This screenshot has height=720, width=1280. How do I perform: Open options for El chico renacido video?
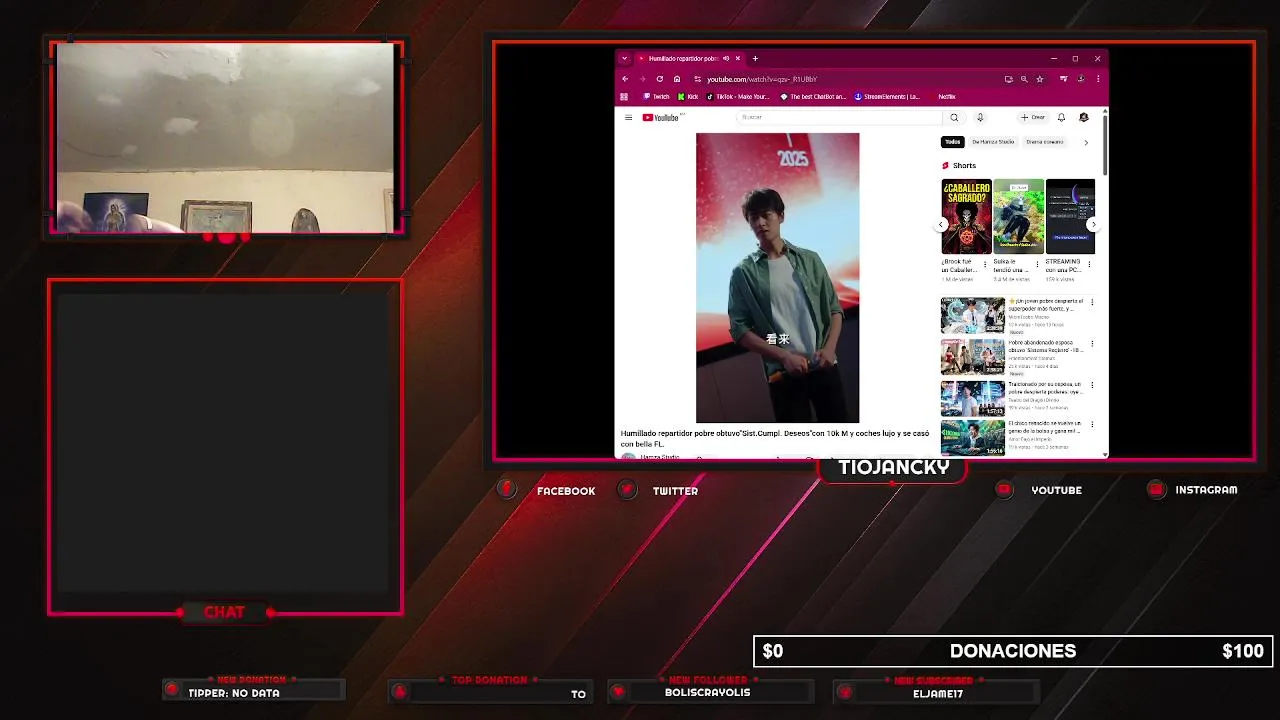[x=1092, y=424]
